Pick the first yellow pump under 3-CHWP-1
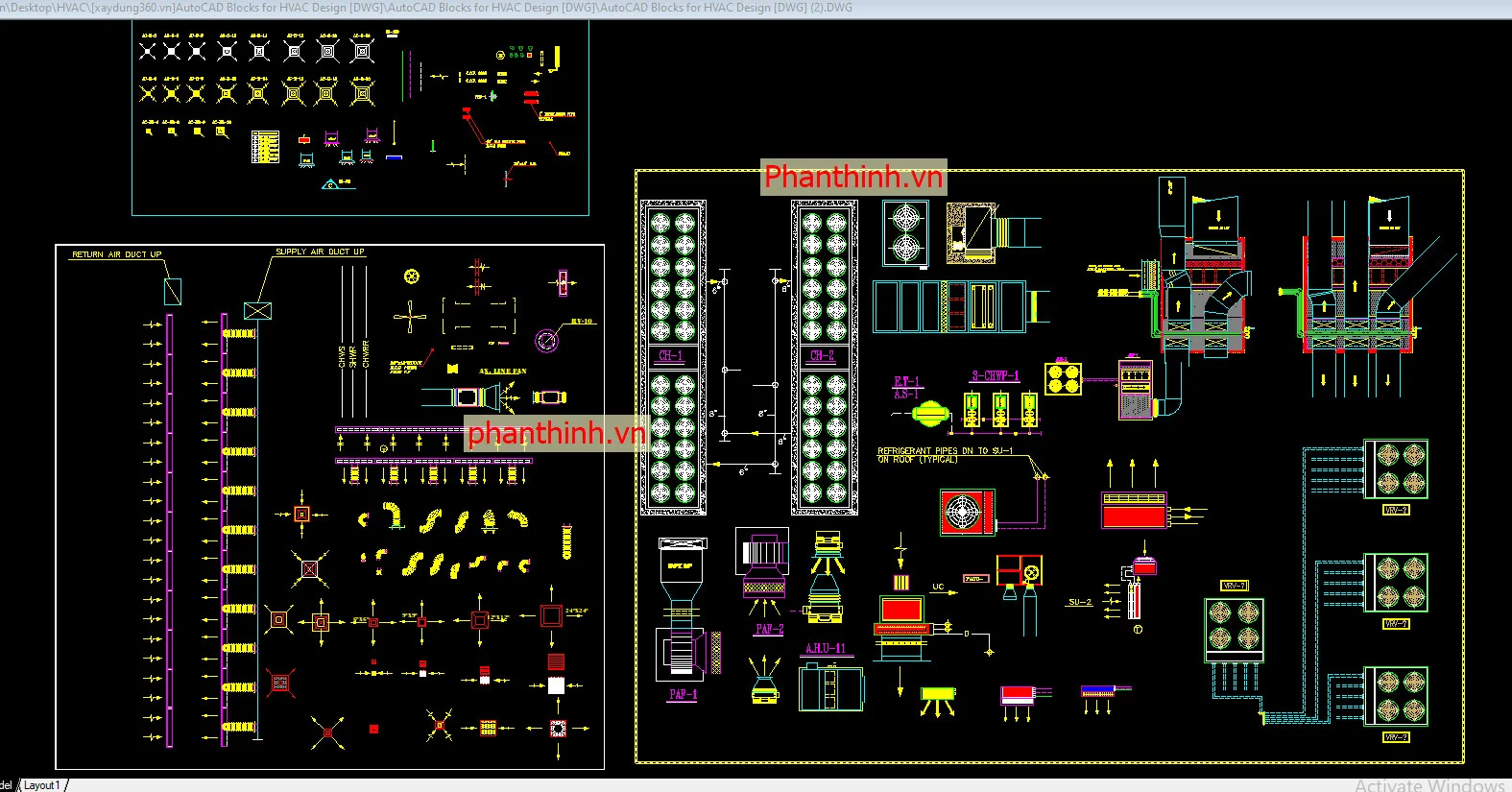Viewport: 1512px width, 792px height. pyautogui.click(x=972, y=410)
